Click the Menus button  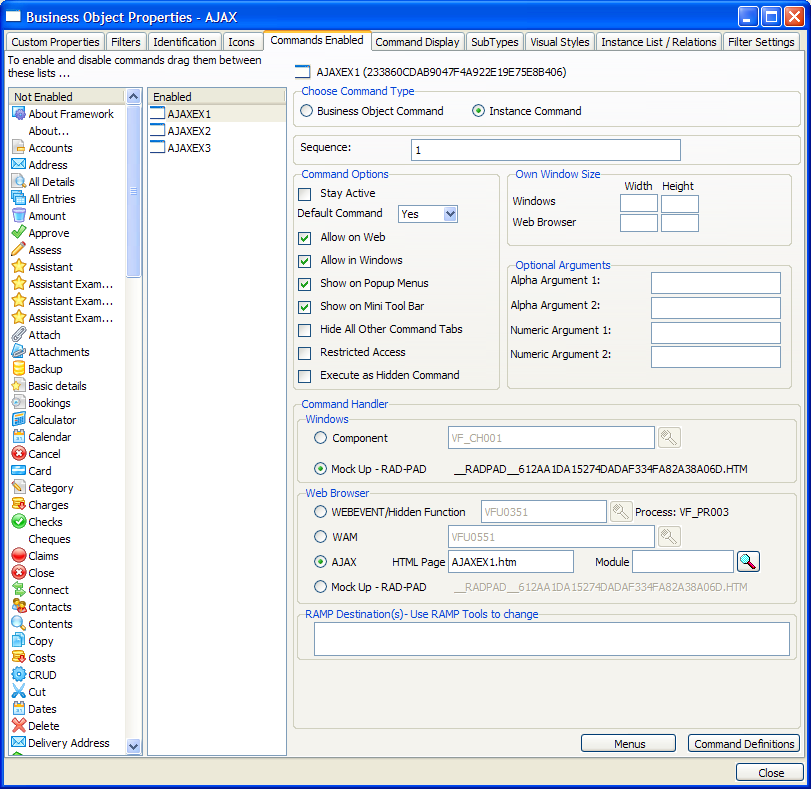[628, 744]
